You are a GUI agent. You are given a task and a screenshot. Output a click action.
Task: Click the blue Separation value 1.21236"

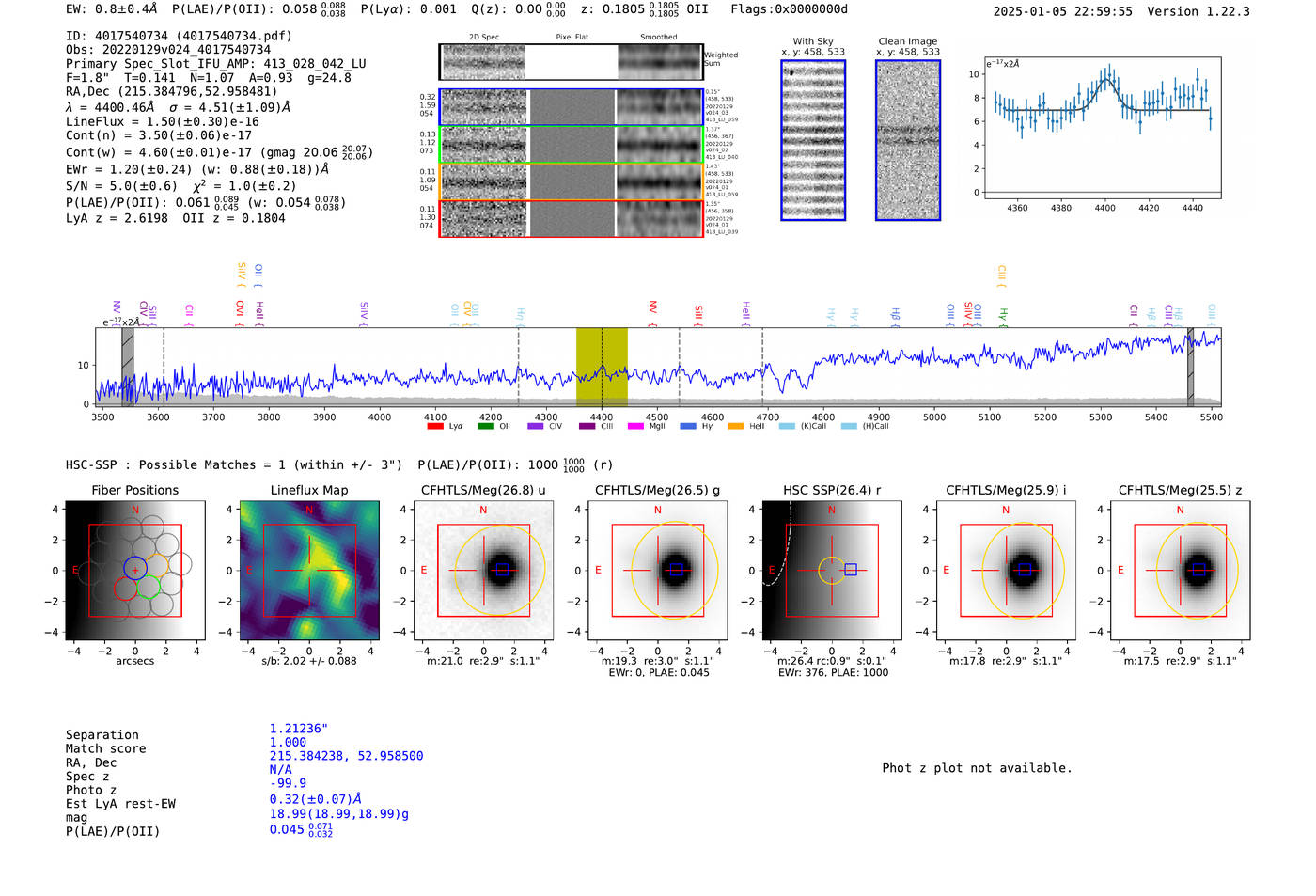click(299, 729)
